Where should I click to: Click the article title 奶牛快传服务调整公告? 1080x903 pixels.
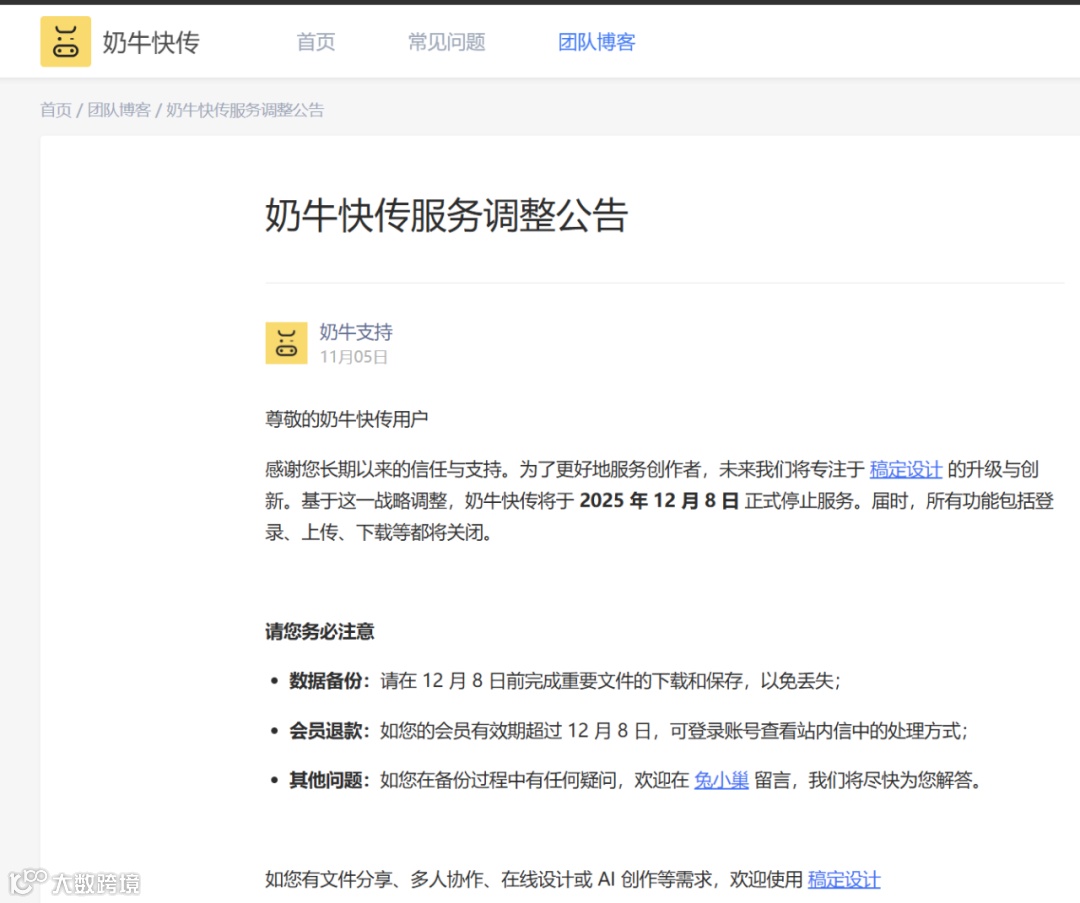(x=446, y=215)
